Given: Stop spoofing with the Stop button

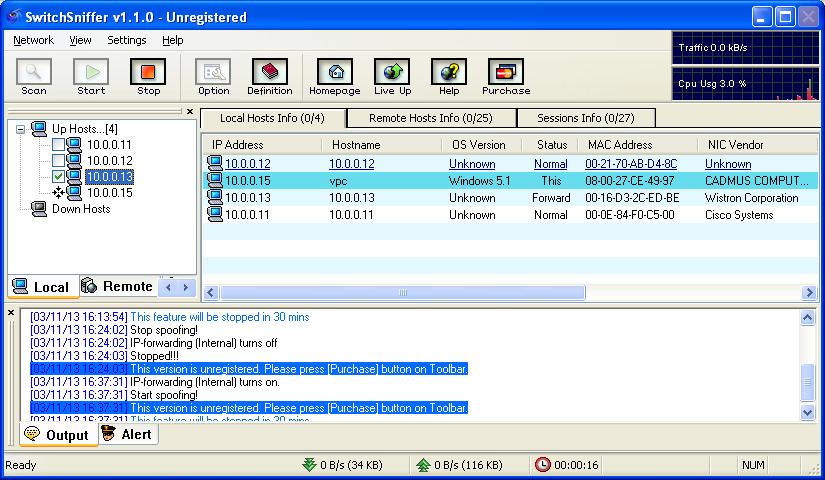Looking at the screenshot, I should coord(148,72).
